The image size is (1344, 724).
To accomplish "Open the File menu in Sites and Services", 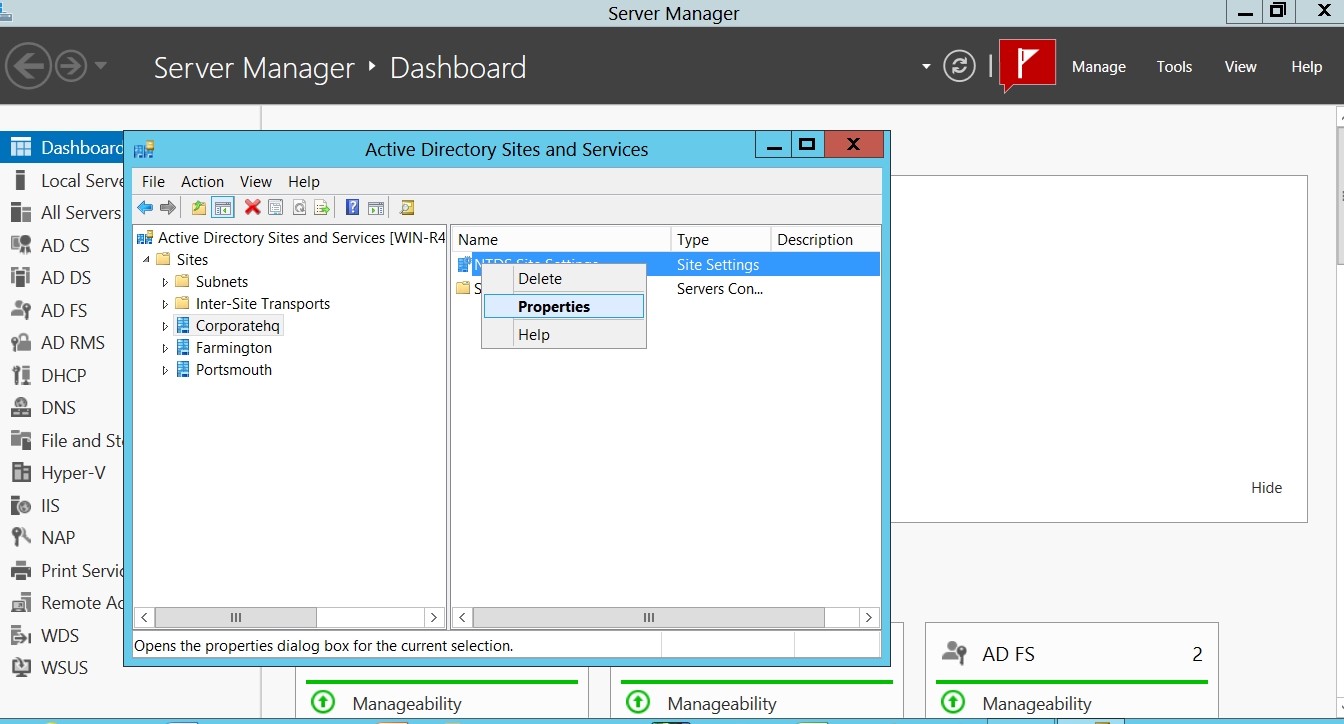I will [x=153, y=181].
